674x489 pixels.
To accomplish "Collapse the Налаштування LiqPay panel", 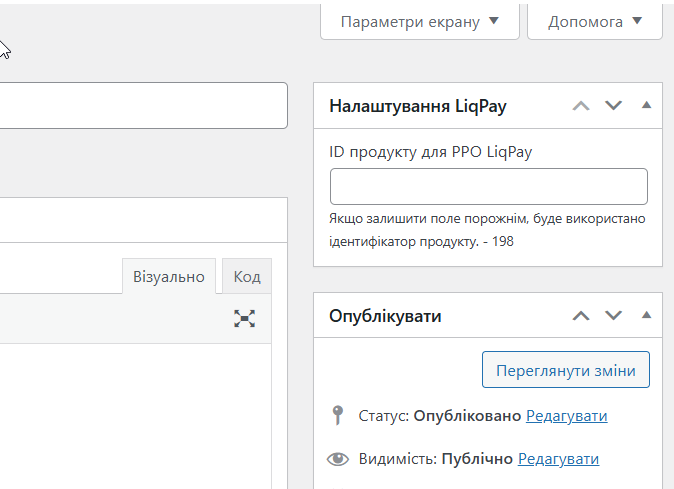I will tap(646, 106).
